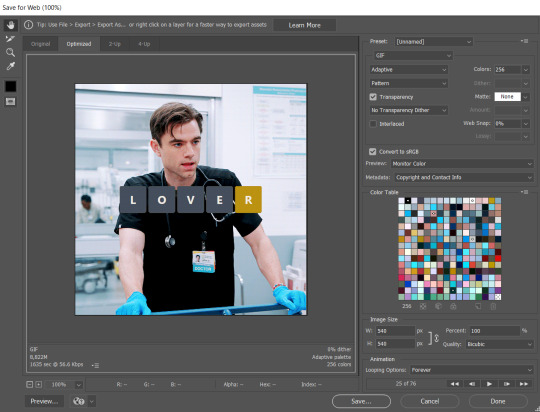The height and width of the screenshot is (412, 540).
Task: Open the Quality Bicubic dropdown
Action: (500, 344)
